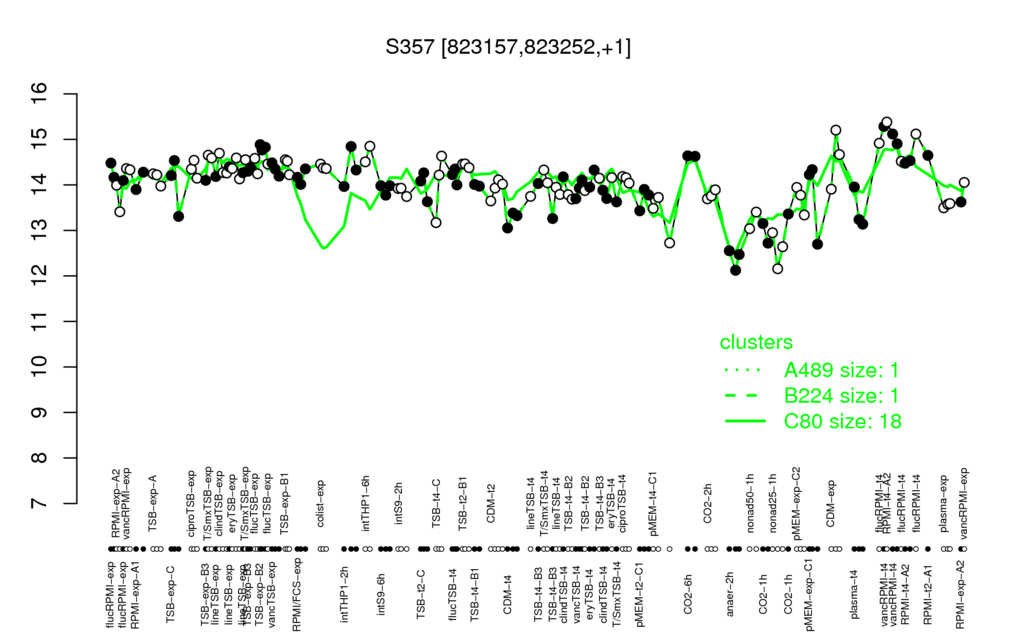Click the plot title S357 [823157,823252,+1]
1024x640 pixels.
tap(508, 47)
